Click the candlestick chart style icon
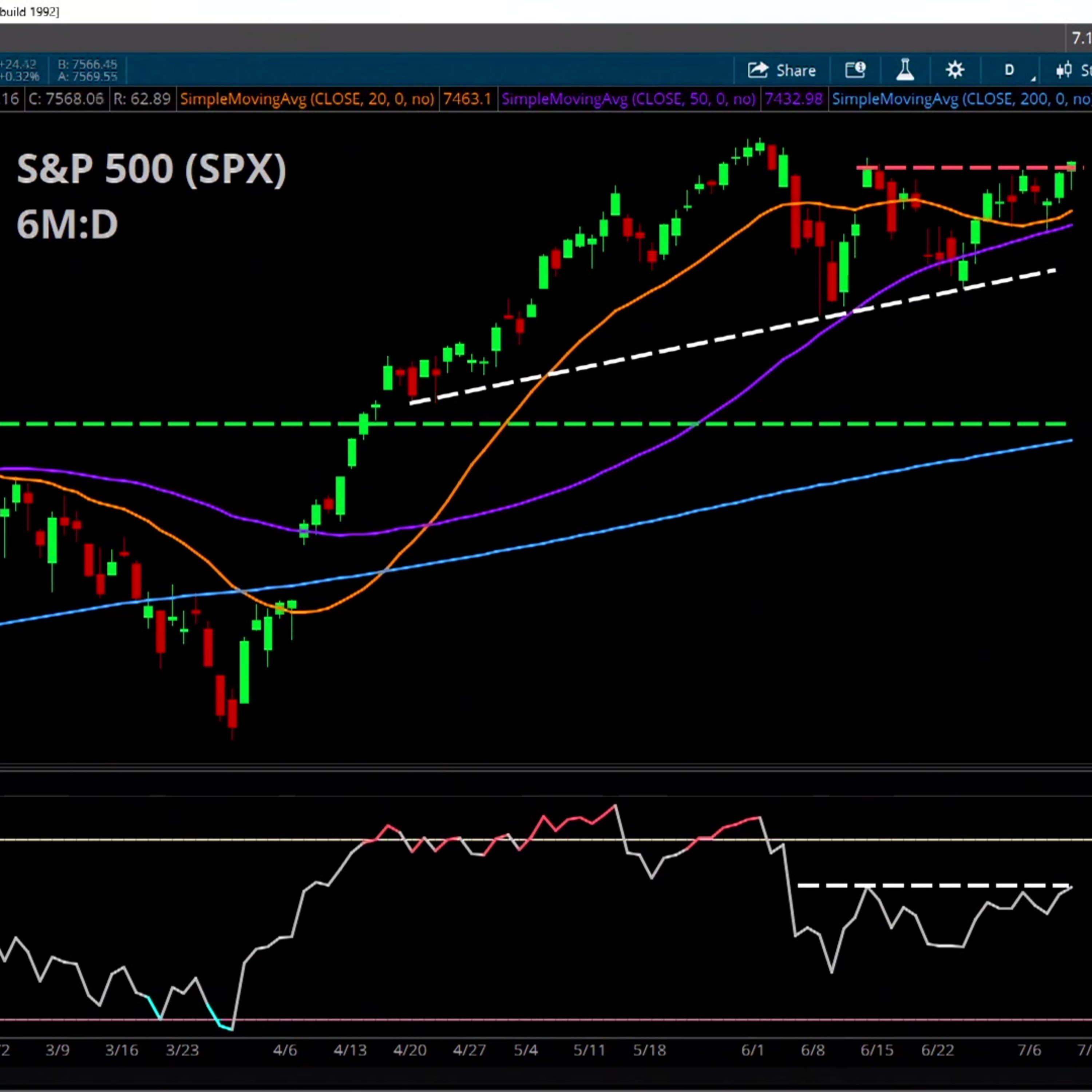Image resolution: width=1092 pixels, height=1092 pixels. click(x=1064, y=70)
